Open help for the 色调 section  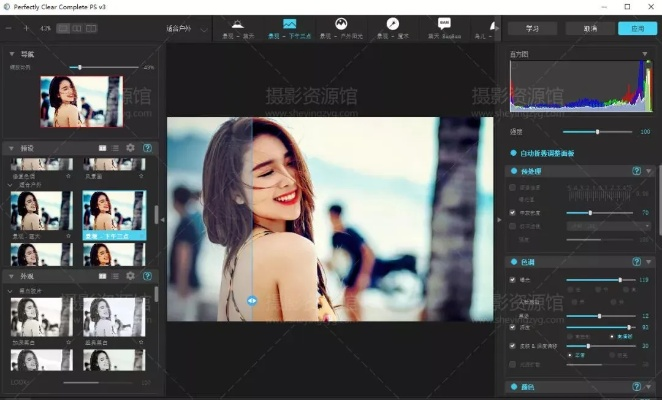(x=636, y=261)
